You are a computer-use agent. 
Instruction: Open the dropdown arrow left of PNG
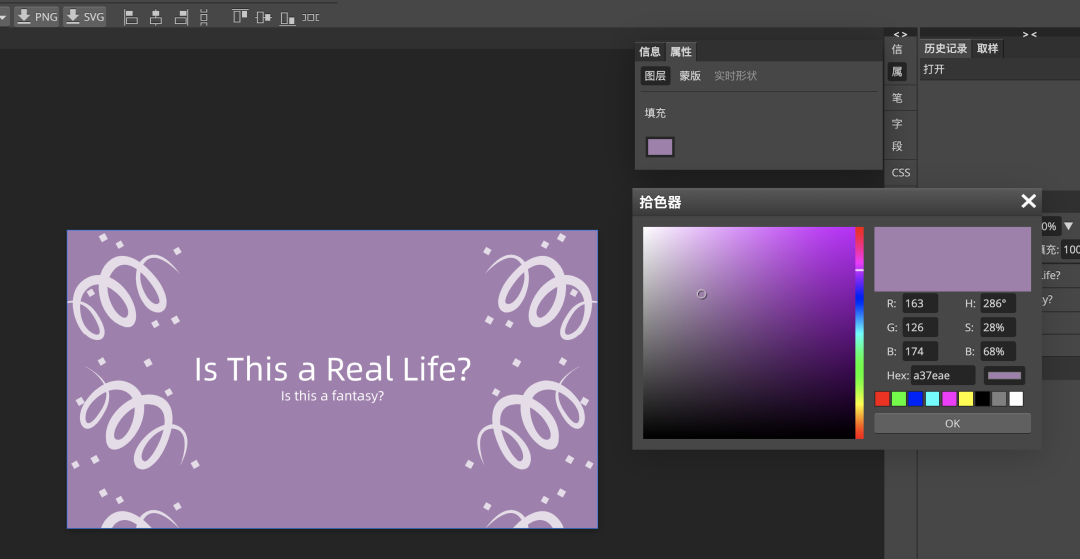pyautogui.click(x=4, y=17)
